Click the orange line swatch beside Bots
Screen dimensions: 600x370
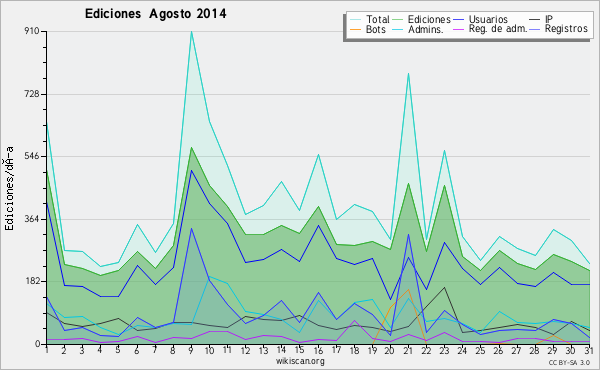tap(355, 29)
